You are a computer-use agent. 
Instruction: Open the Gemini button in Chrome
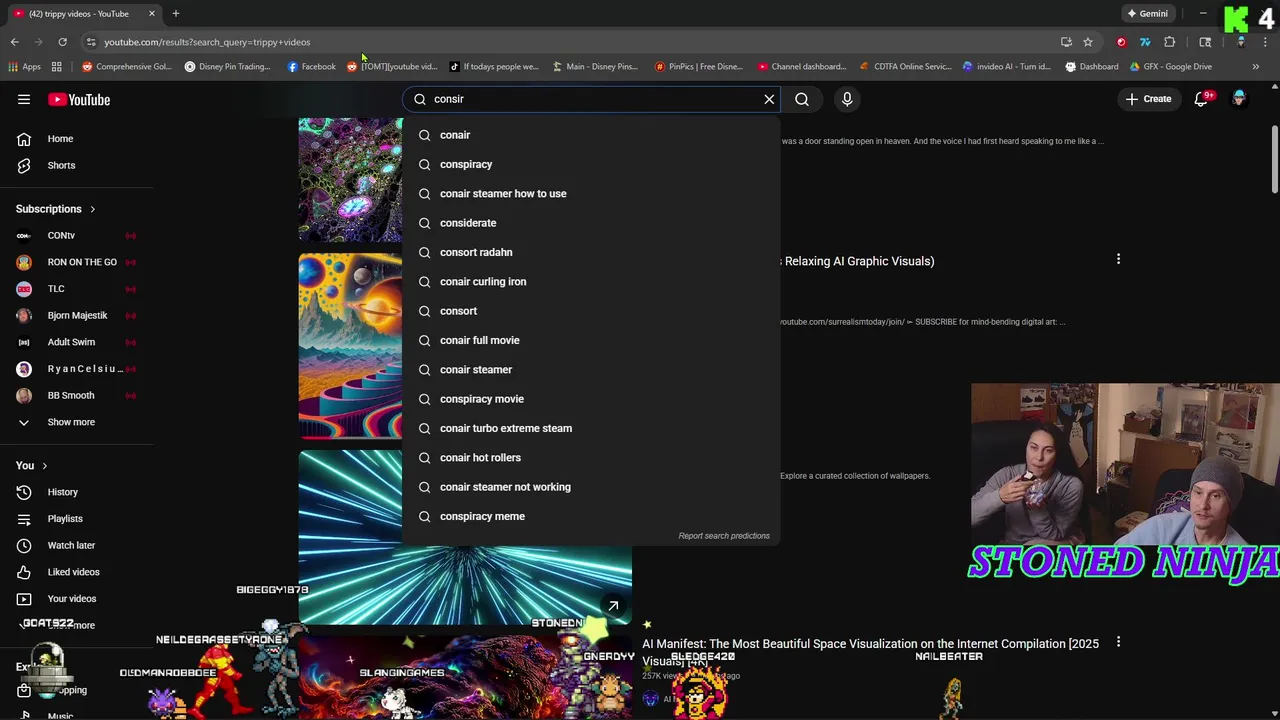point(1147,14)
